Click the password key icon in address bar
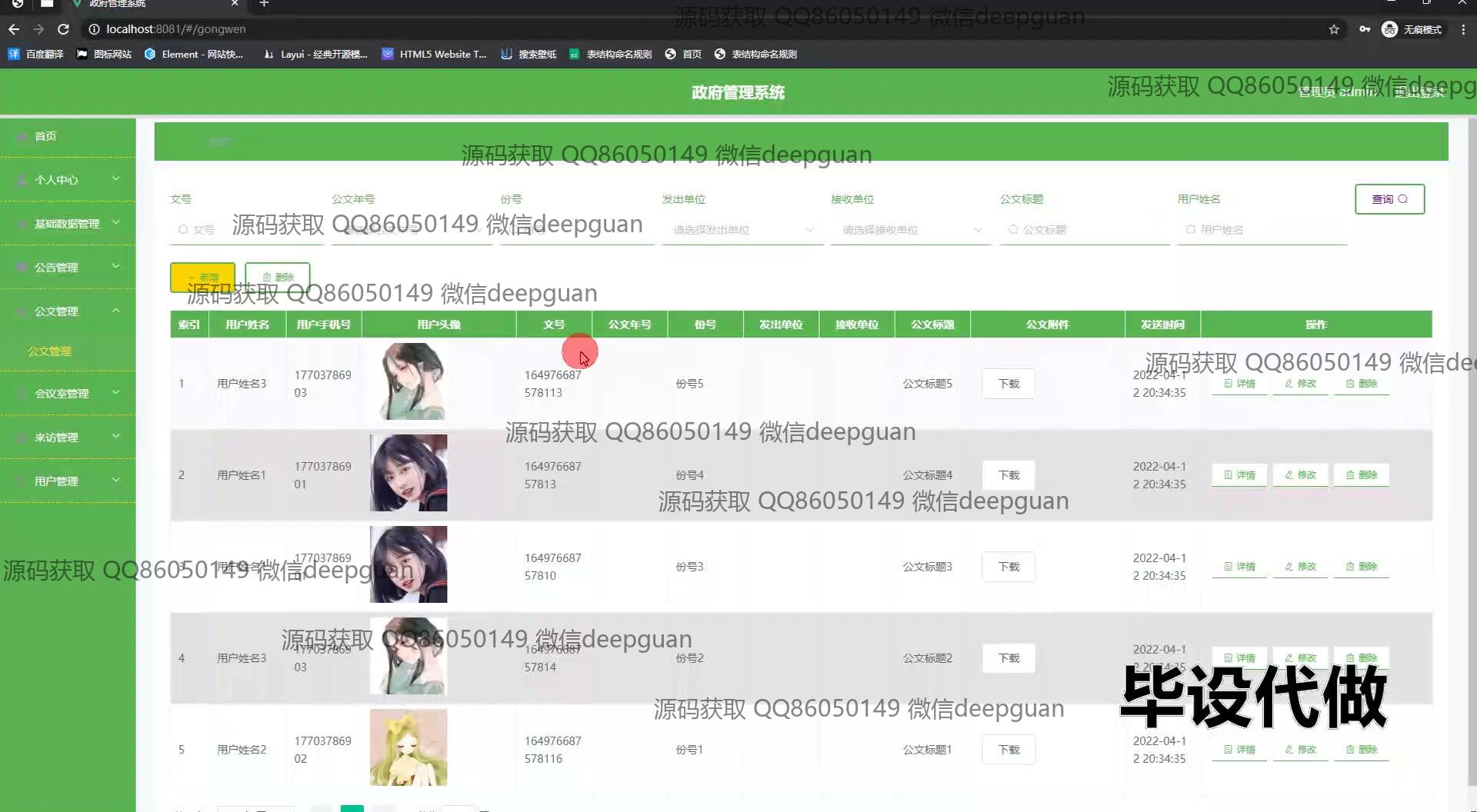Viewport: 1477px width, 812px height. (x=1365, y=29)
